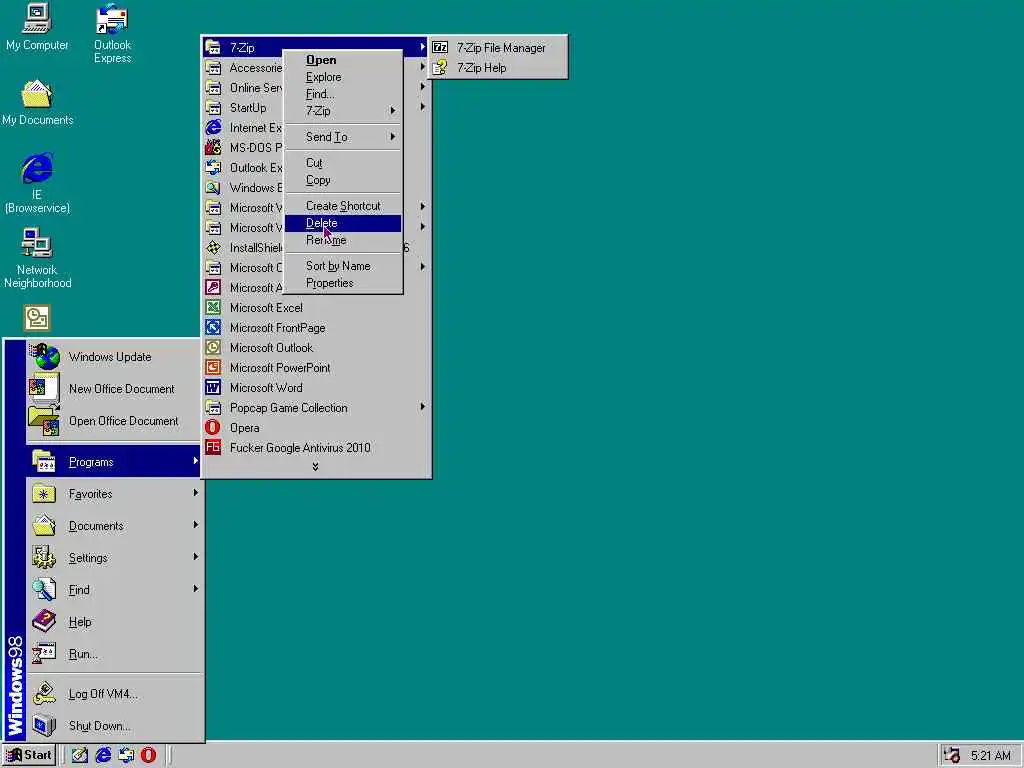Select Sort by Name in context menu
This screenshot has height=768, width=1024.
click(344, 266)
